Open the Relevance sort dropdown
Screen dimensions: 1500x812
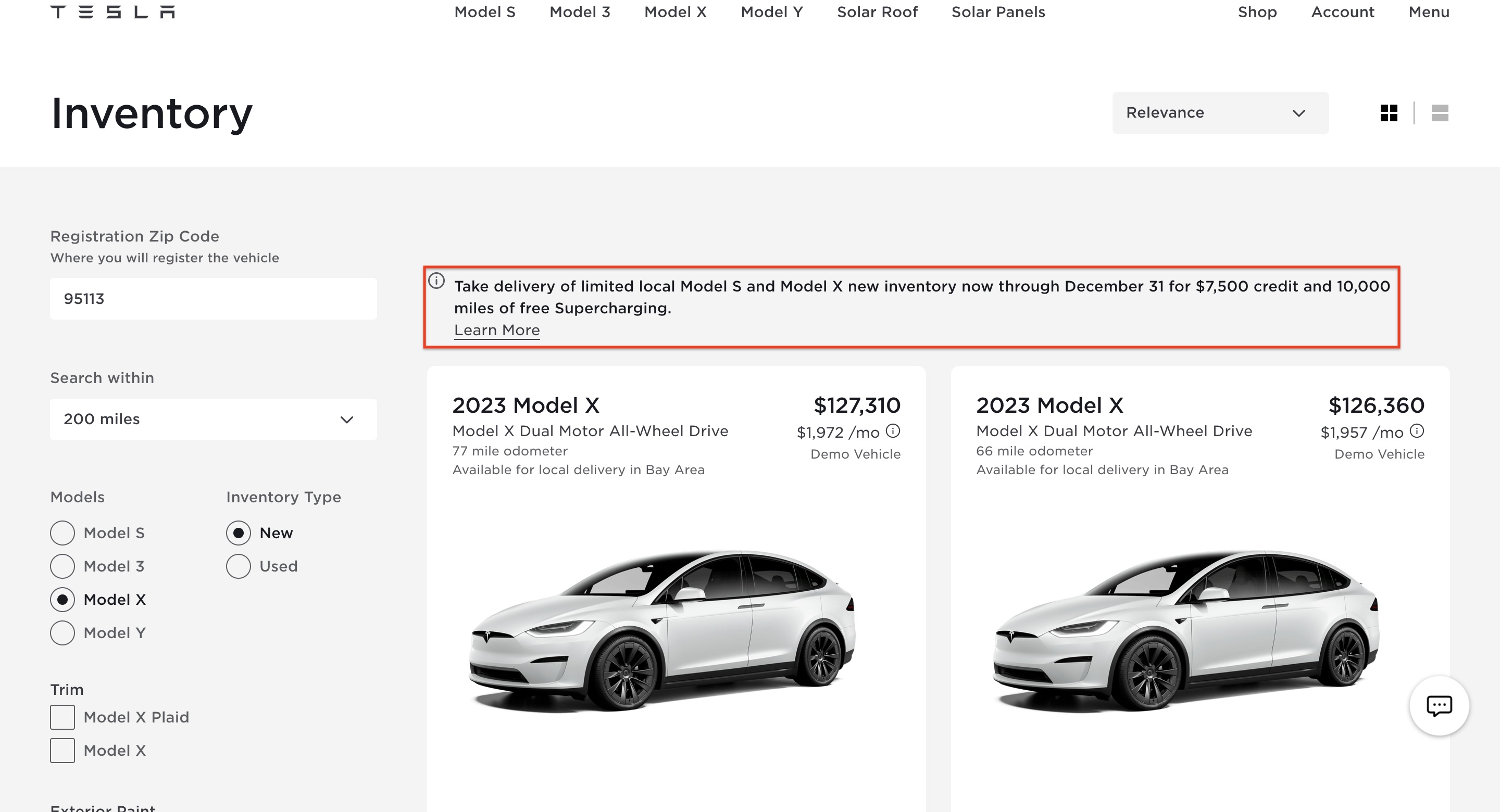[x=1220, y=113]
